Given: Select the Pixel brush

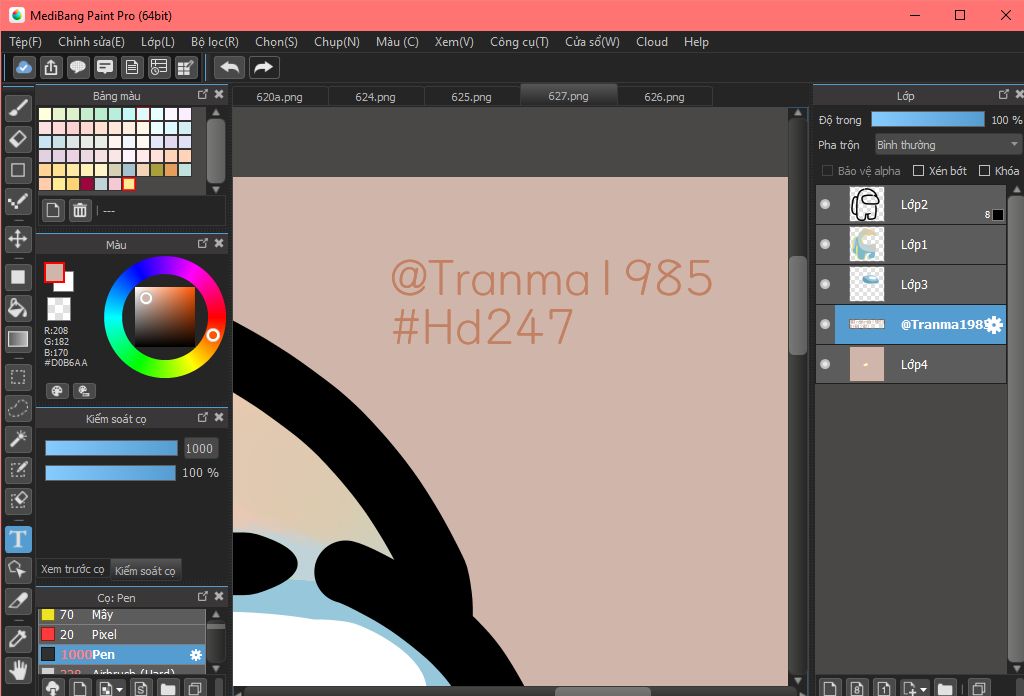Looking at the screenshot, I should click(x=123, y=635).
